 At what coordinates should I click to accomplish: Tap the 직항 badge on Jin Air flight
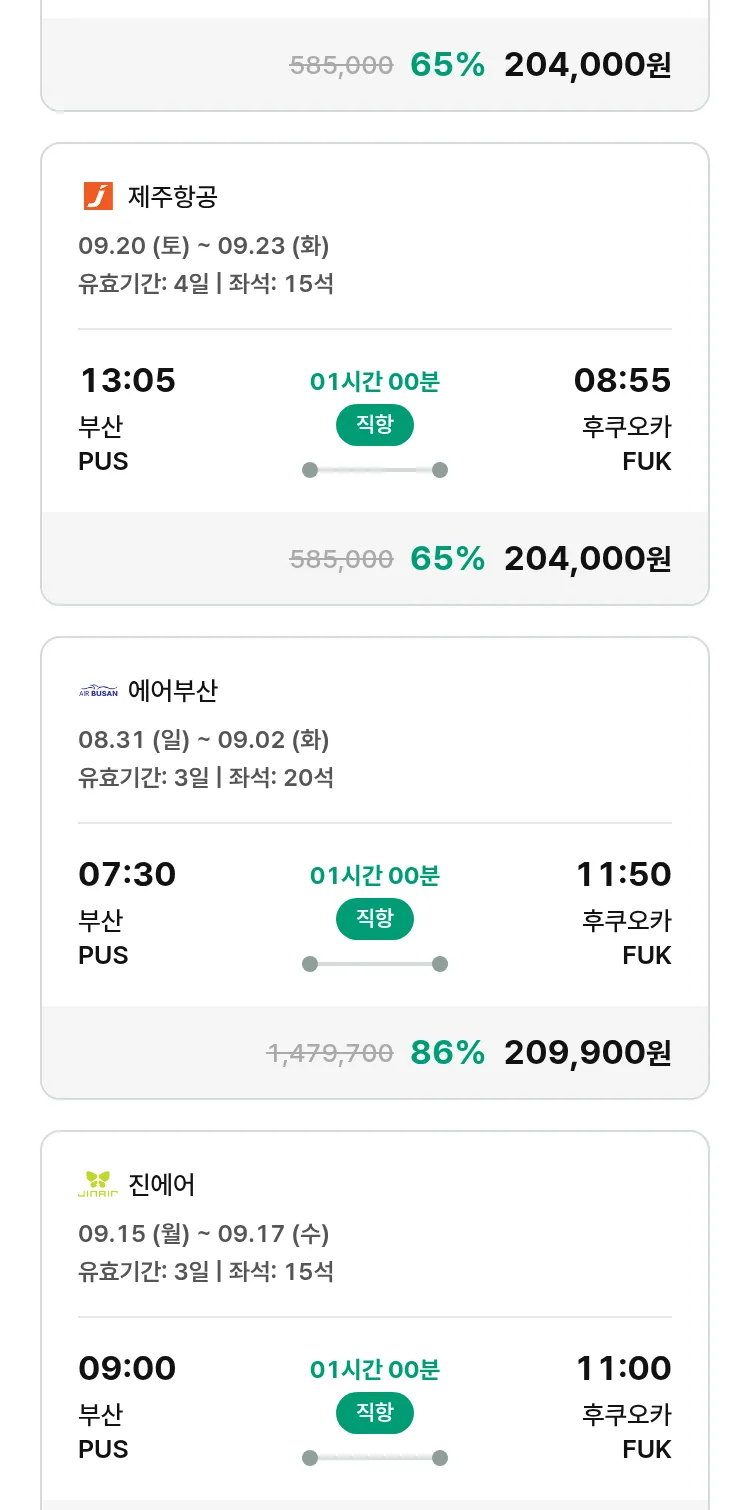pyautogui.click(x=375, y=1413)
